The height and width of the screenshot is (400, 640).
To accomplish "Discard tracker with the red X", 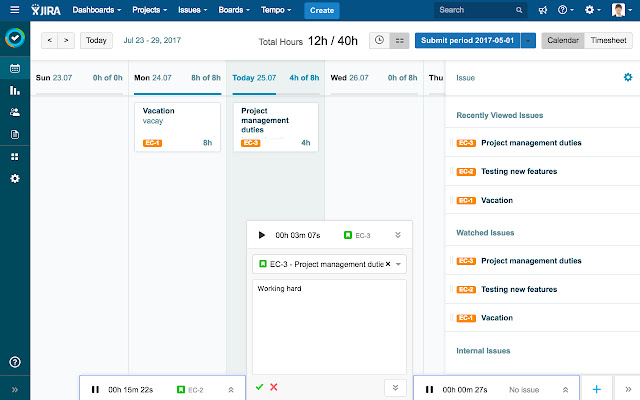I will (x=274, y=386).
